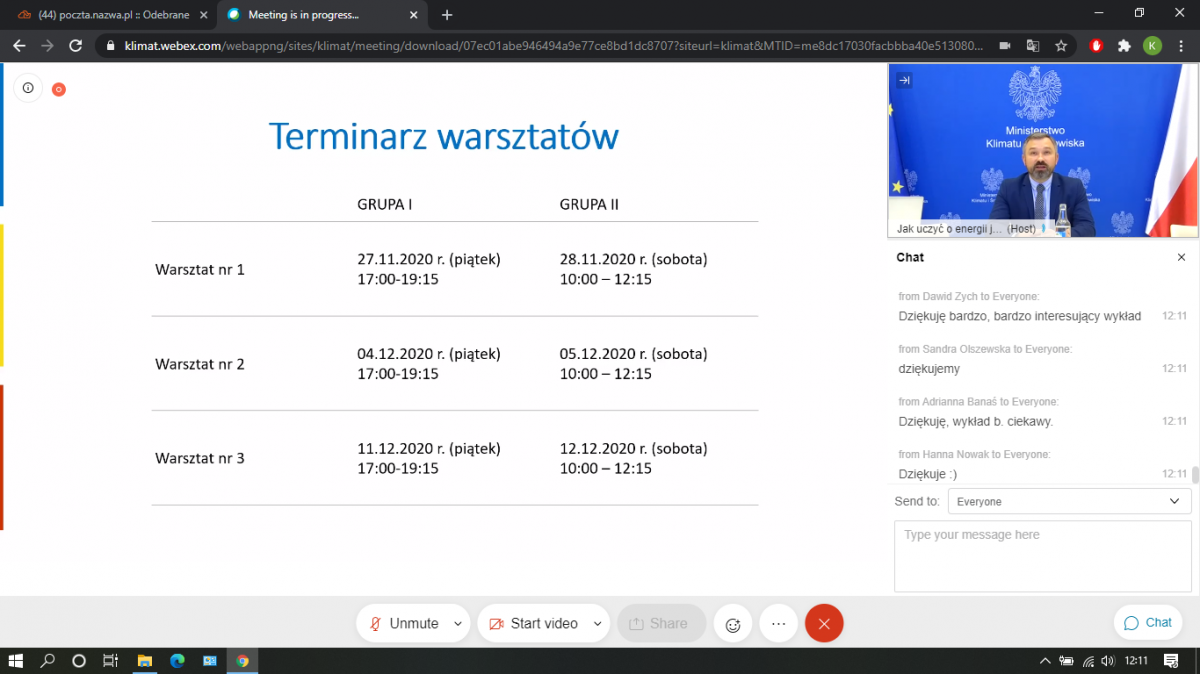Open the Mail app on the taskbar
This screenshot has width=1200, height=674.
(x=210, y=661)
